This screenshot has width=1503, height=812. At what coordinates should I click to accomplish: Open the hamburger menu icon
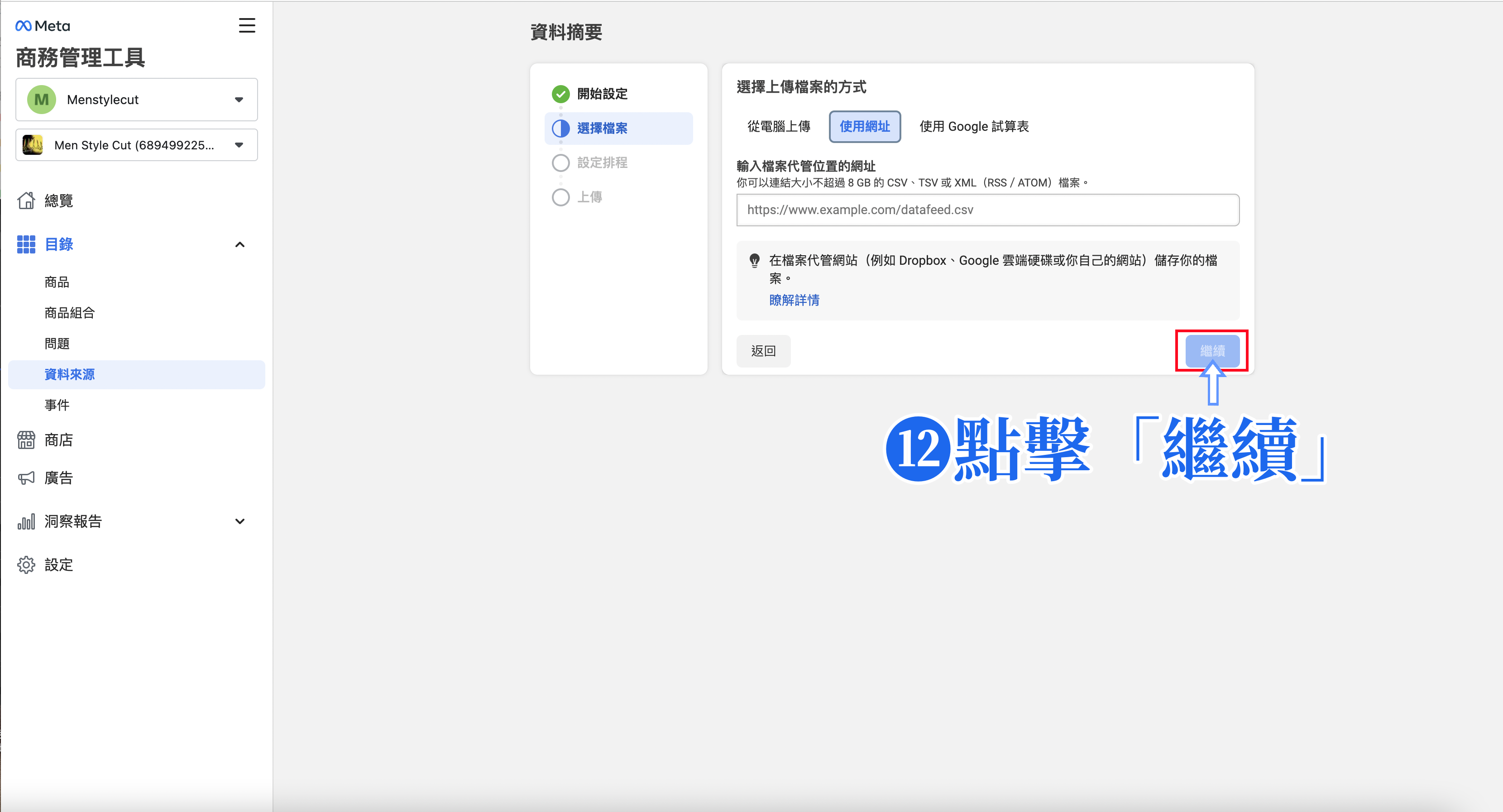pos(247,25)
